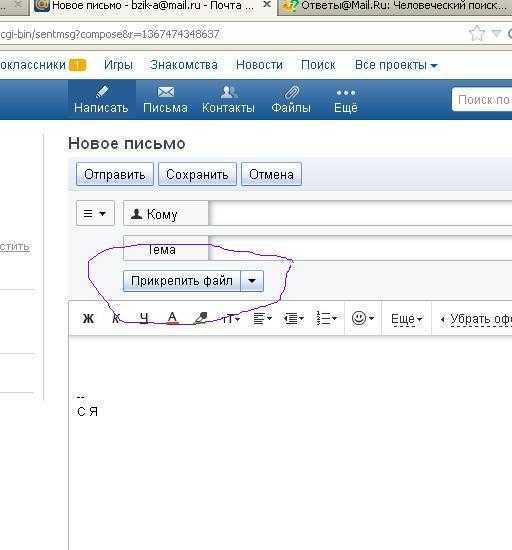Click Сохранить to save draft

click(x=197, y=174)
